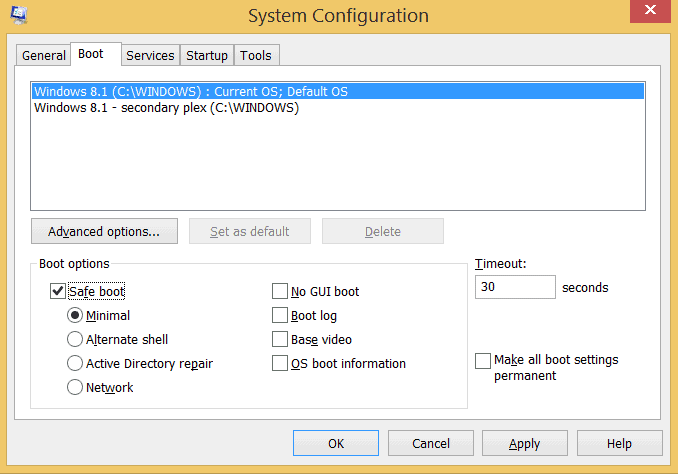Pick the Network safe boot option
Screen dimensions: 678x475
(x=75, y=387)
